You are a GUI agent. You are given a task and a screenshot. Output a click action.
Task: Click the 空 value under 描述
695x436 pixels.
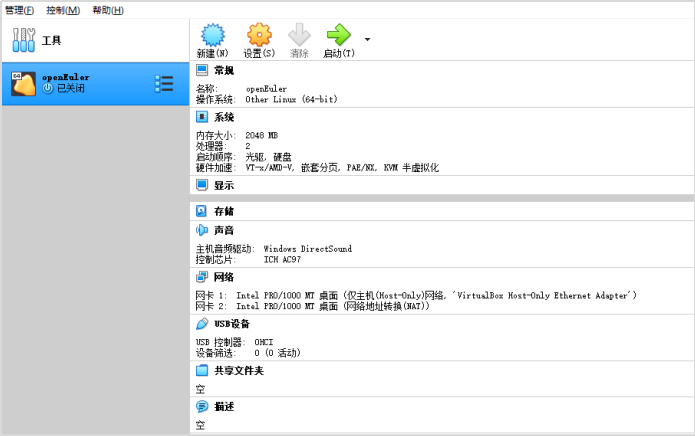(200, 425)
